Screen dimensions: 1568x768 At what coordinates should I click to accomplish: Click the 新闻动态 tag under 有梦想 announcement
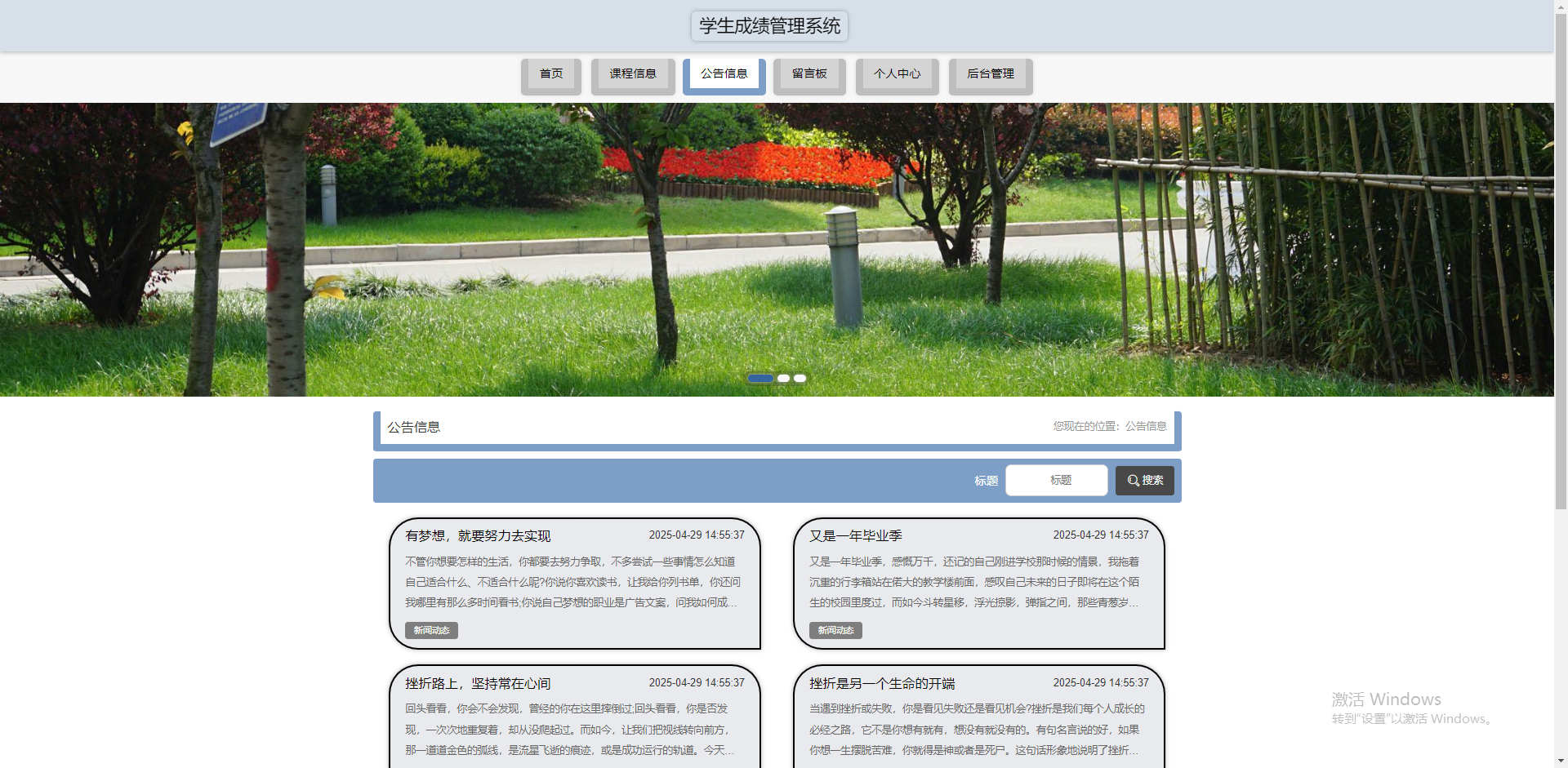coord(430,629)
